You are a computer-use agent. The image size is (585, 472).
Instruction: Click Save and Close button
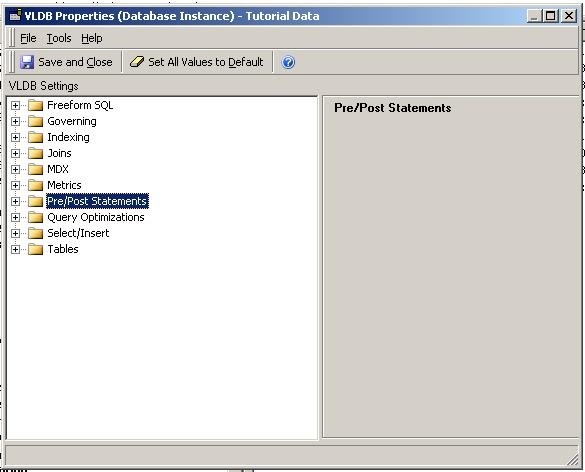(x=66, y=62)
